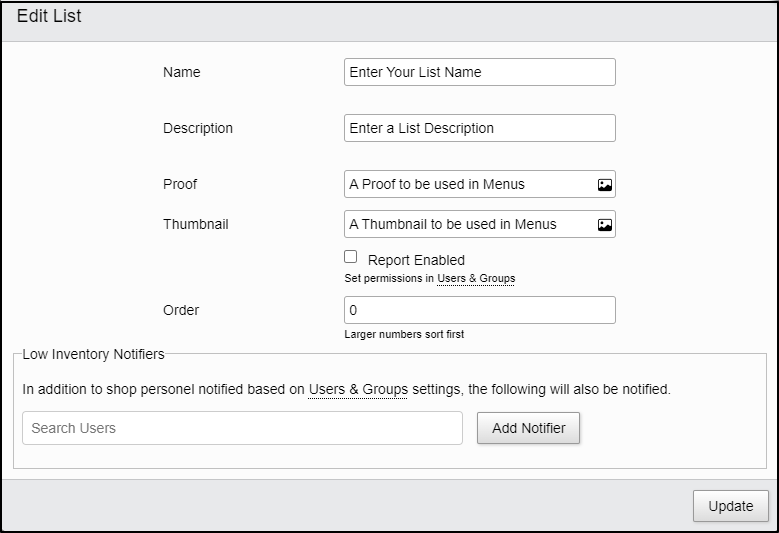Focus the Order number field
779x533 pixels.
(x=479, y=310)
